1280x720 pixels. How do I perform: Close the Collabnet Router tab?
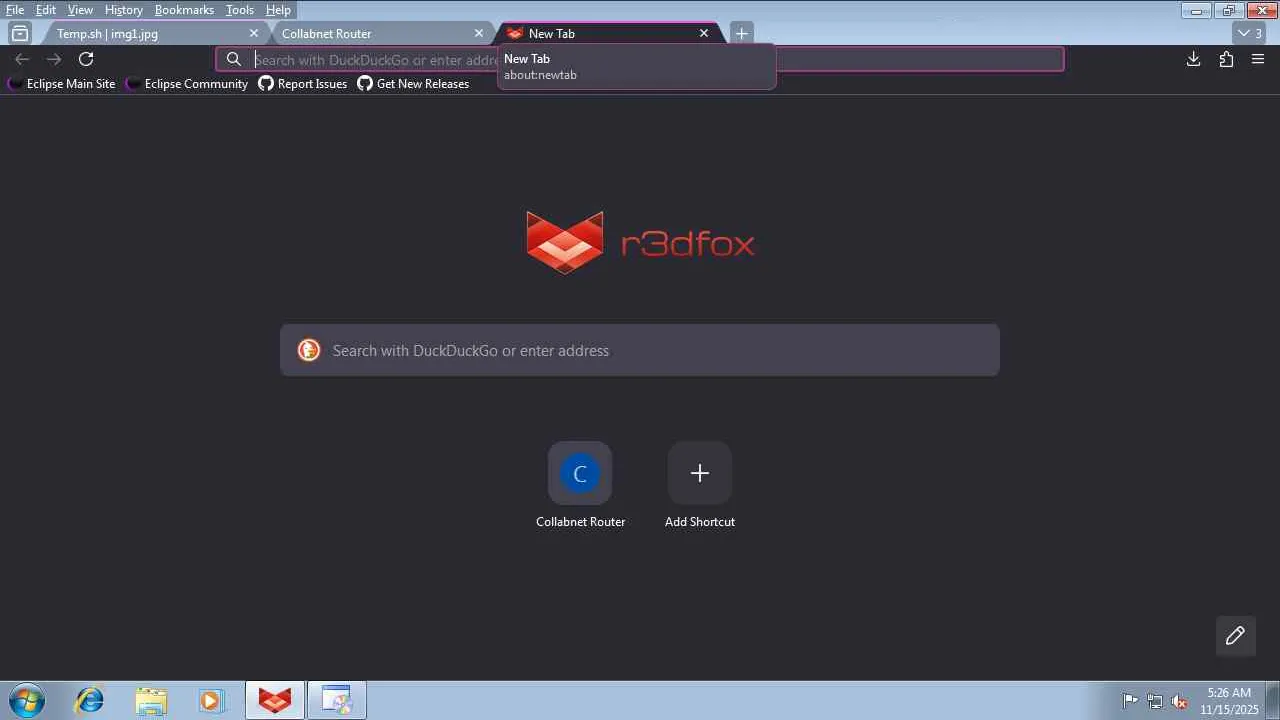tap(479, 33)
